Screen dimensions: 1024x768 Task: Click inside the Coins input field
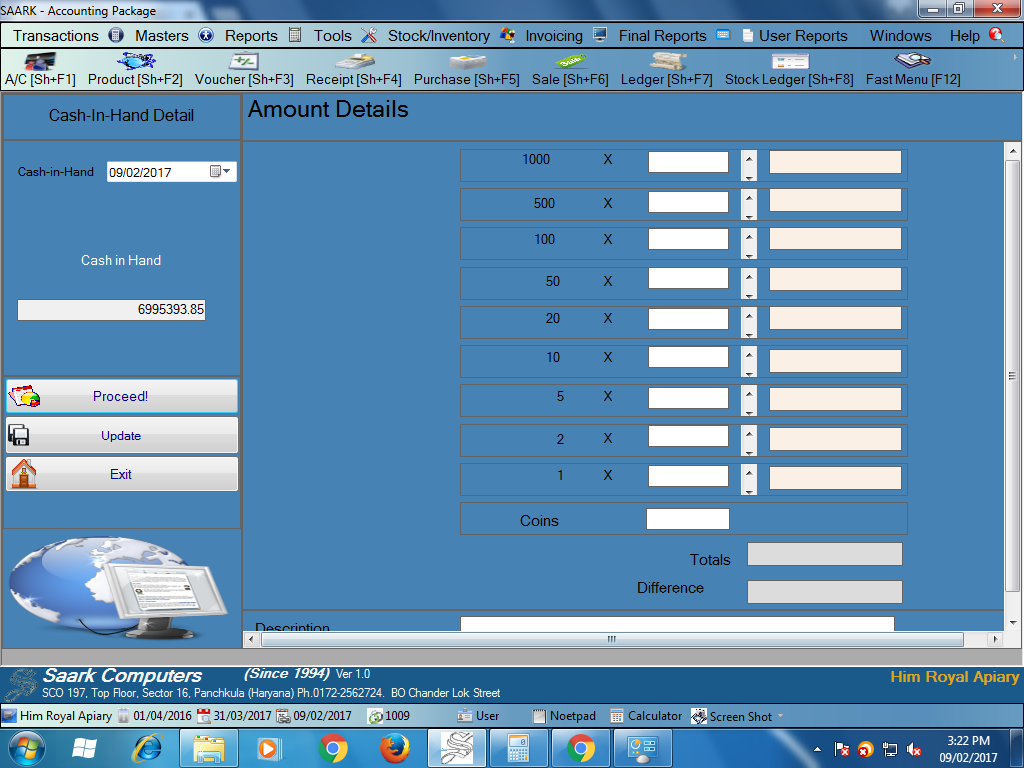[x=688, y=518]
